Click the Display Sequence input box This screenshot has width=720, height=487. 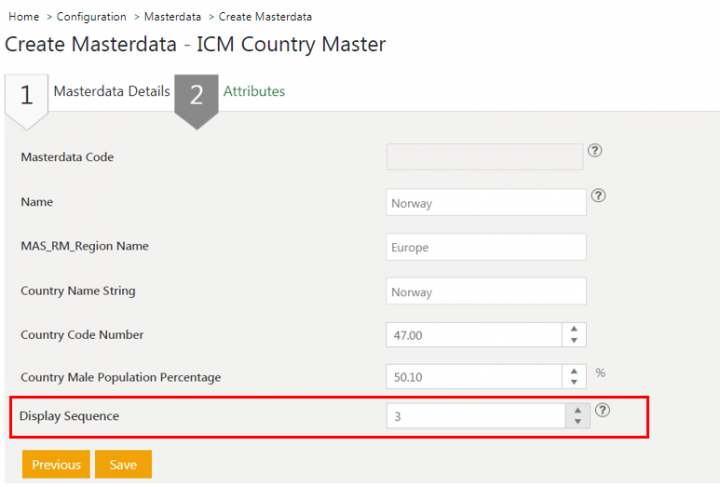coord(476,416)
